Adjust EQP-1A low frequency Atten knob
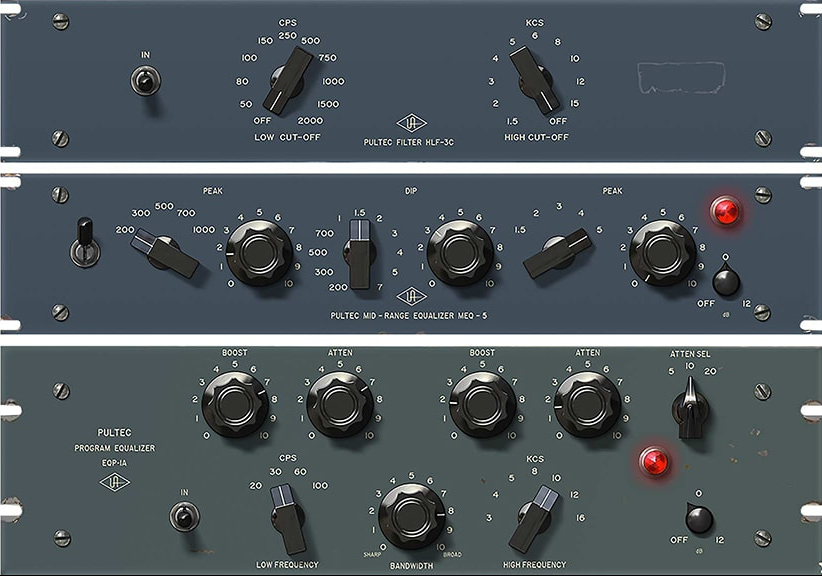 pos(340,404)
